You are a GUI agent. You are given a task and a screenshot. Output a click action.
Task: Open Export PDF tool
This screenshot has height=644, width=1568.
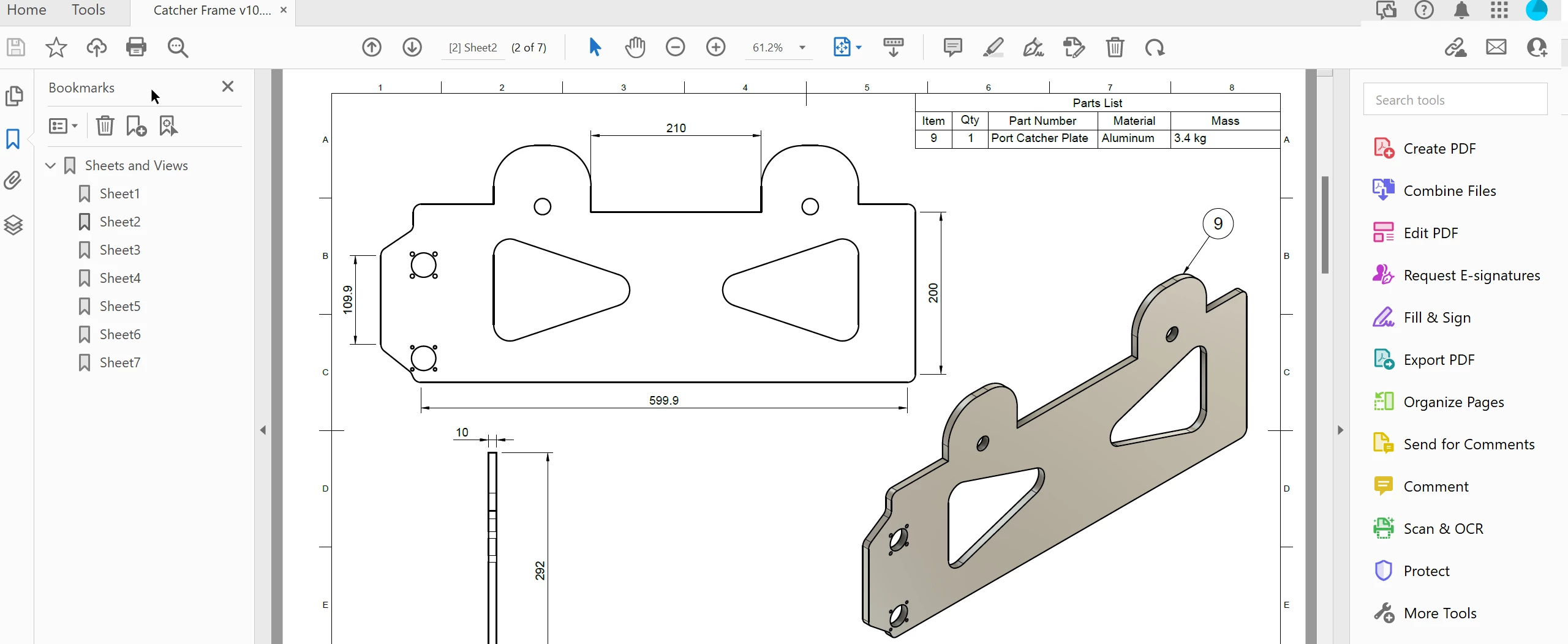point(1424,359)
